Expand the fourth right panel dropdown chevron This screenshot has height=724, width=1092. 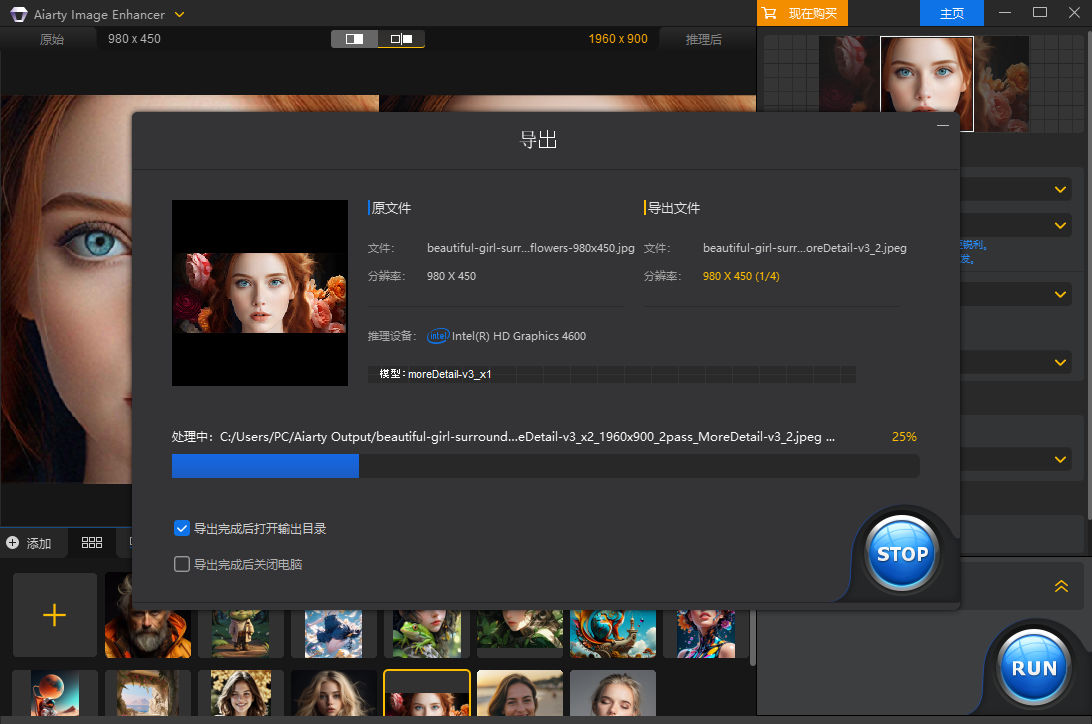pos(1060,362)
